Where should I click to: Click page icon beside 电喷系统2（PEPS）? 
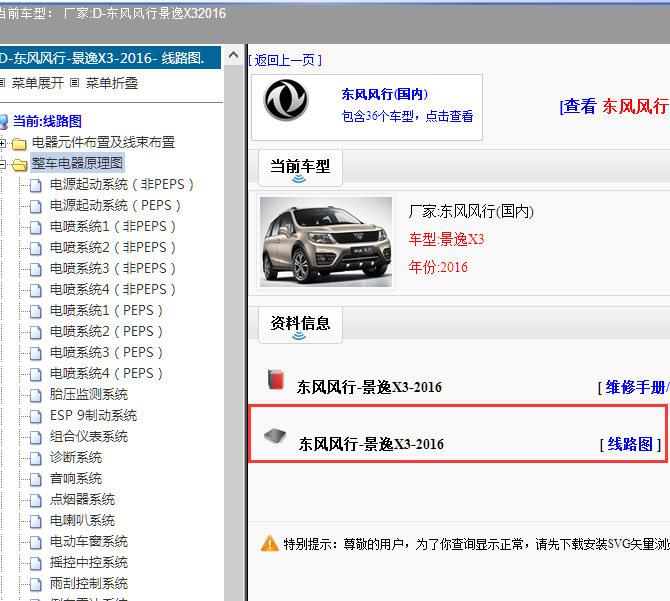(35, 332)
